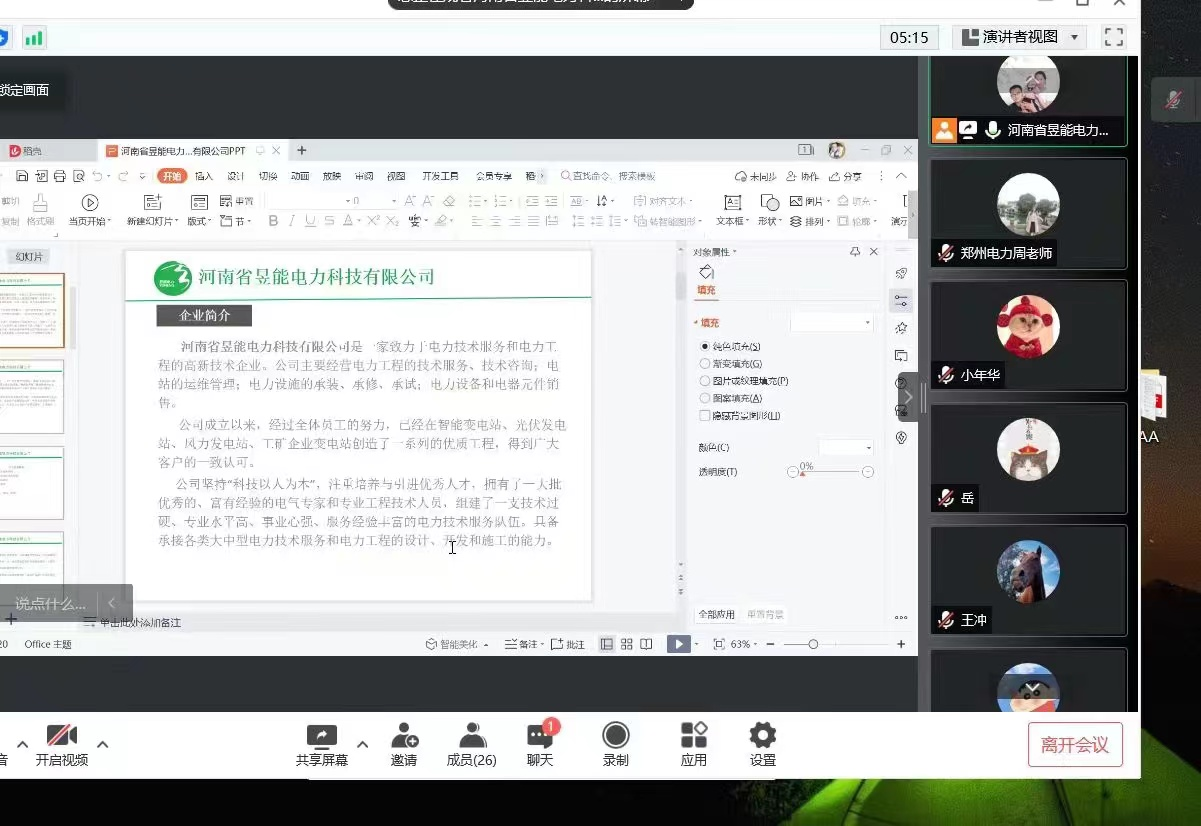Click the 文本框 text box icon
Image resolution: width=1201 pixels, height=826 pixels.
[x=732, y=202]
